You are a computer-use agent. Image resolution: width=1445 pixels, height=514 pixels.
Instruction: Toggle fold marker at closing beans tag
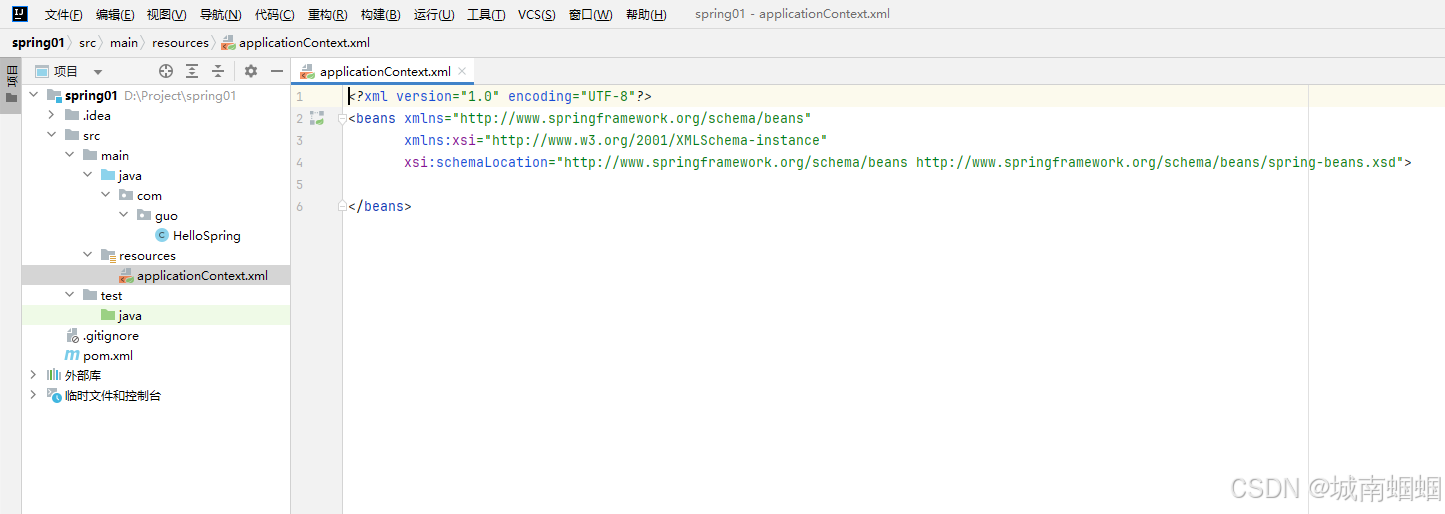click(x=342, y=206)
